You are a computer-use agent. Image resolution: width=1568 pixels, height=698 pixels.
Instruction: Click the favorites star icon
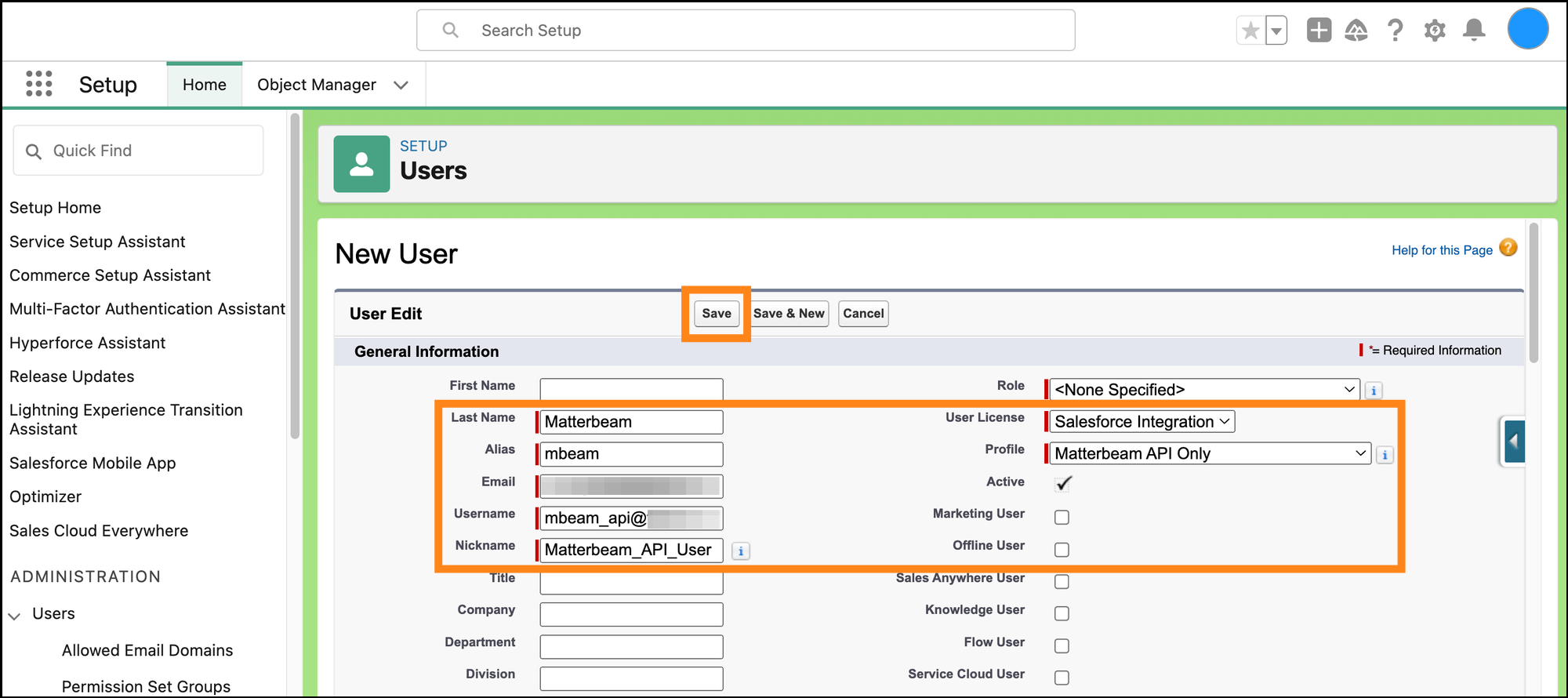coord(1250,31)
